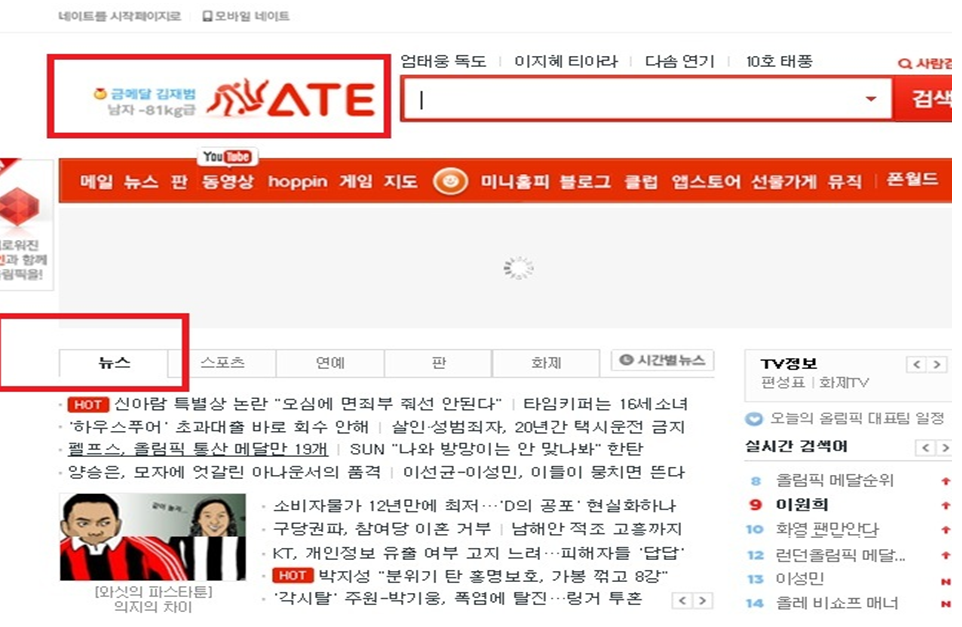Open hoppin in the navigation bar

(298, 182)
